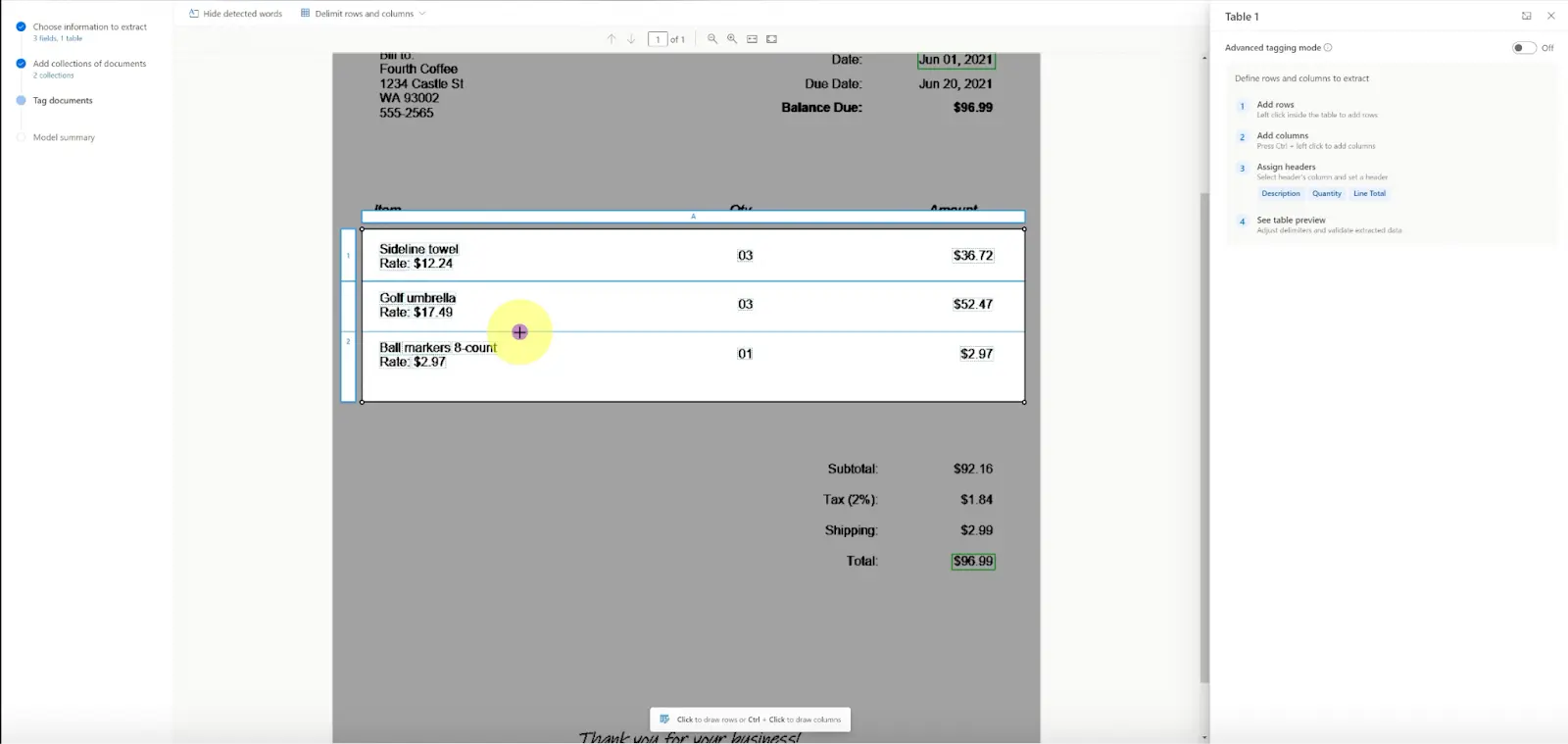1568x744 pixels.
Task: Click the expand icon in Table 1 panel
Action: (1526, 17)
